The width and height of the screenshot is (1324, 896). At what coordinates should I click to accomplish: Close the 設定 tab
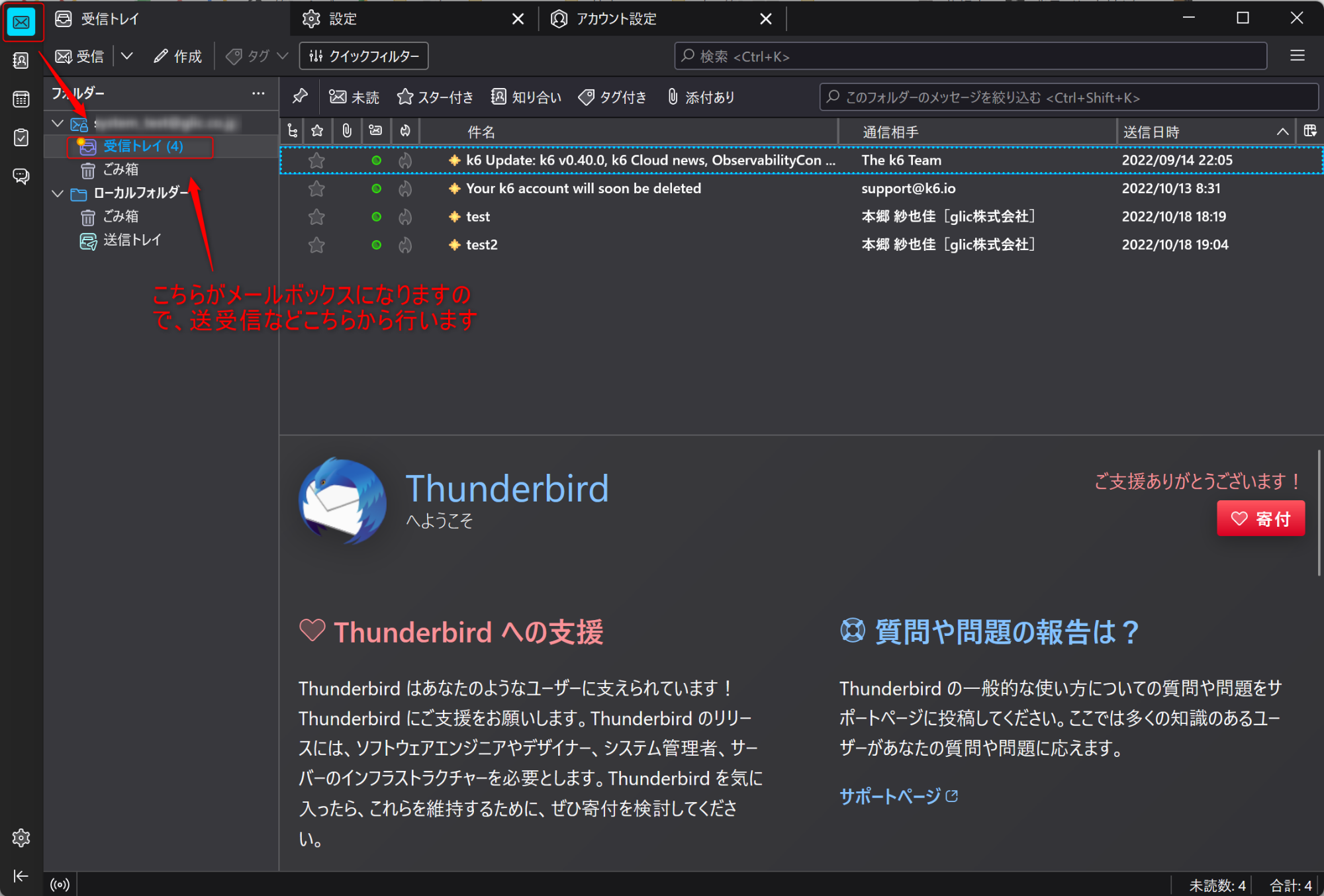tap(518, 19)
